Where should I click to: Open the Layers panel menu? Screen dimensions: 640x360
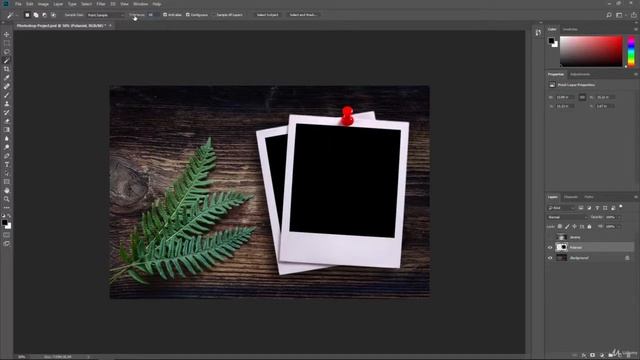click(x=636, y=197)
